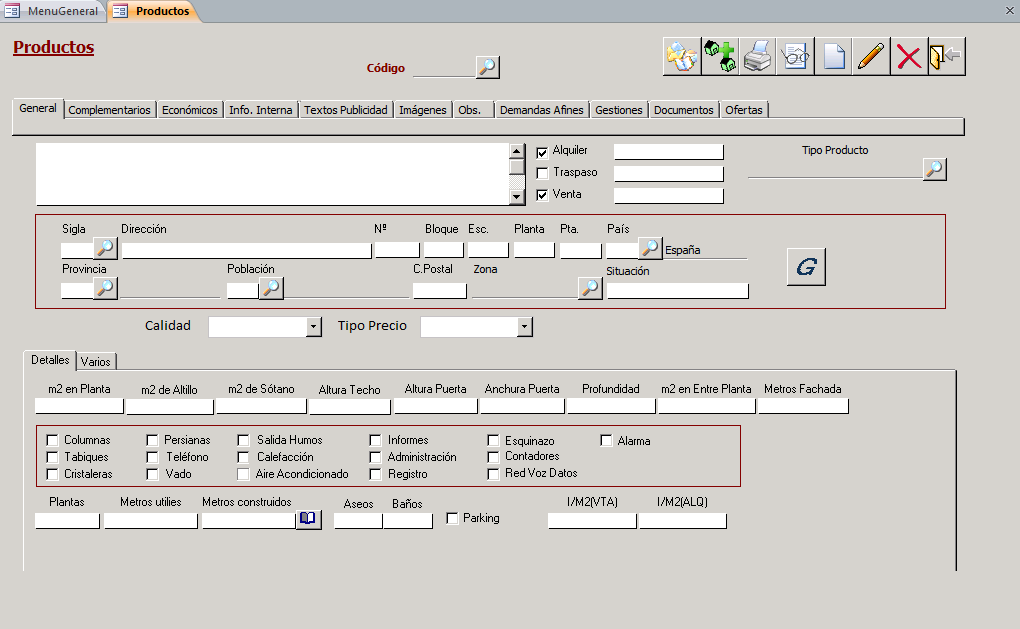Open the Sigla lookup magnifier
This screenshot has height=629, width=1020.
105,248
